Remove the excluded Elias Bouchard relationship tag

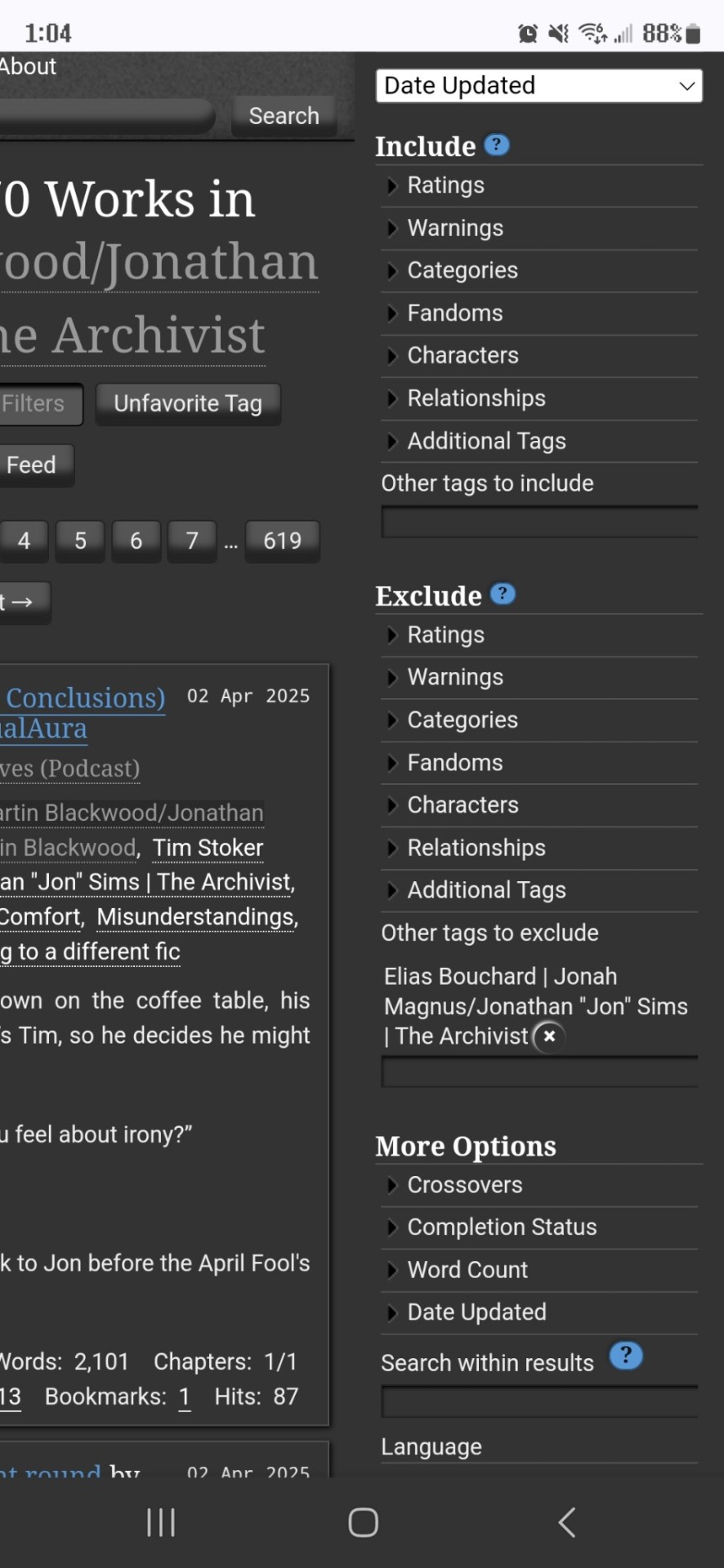pos(549,1036)
